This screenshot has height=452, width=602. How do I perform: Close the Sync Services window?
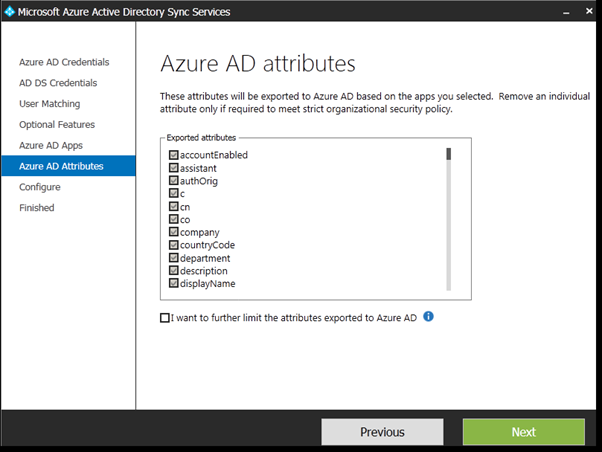[x=589, y=11]
